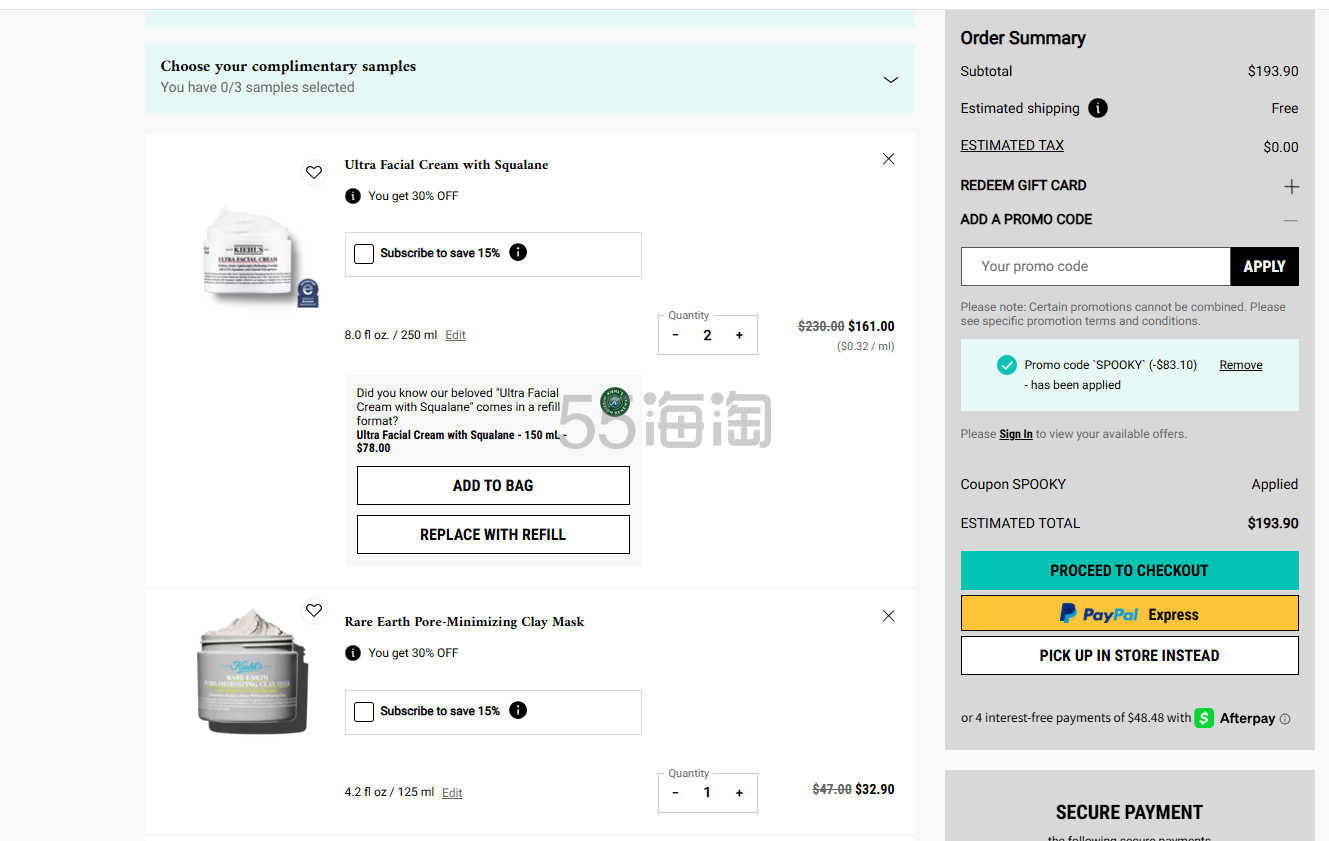The width and height of the screenshot is (1329, 841).
Task: Favorite the Ultra Facial Cream with heart icon
Action: tap(314, 173)
